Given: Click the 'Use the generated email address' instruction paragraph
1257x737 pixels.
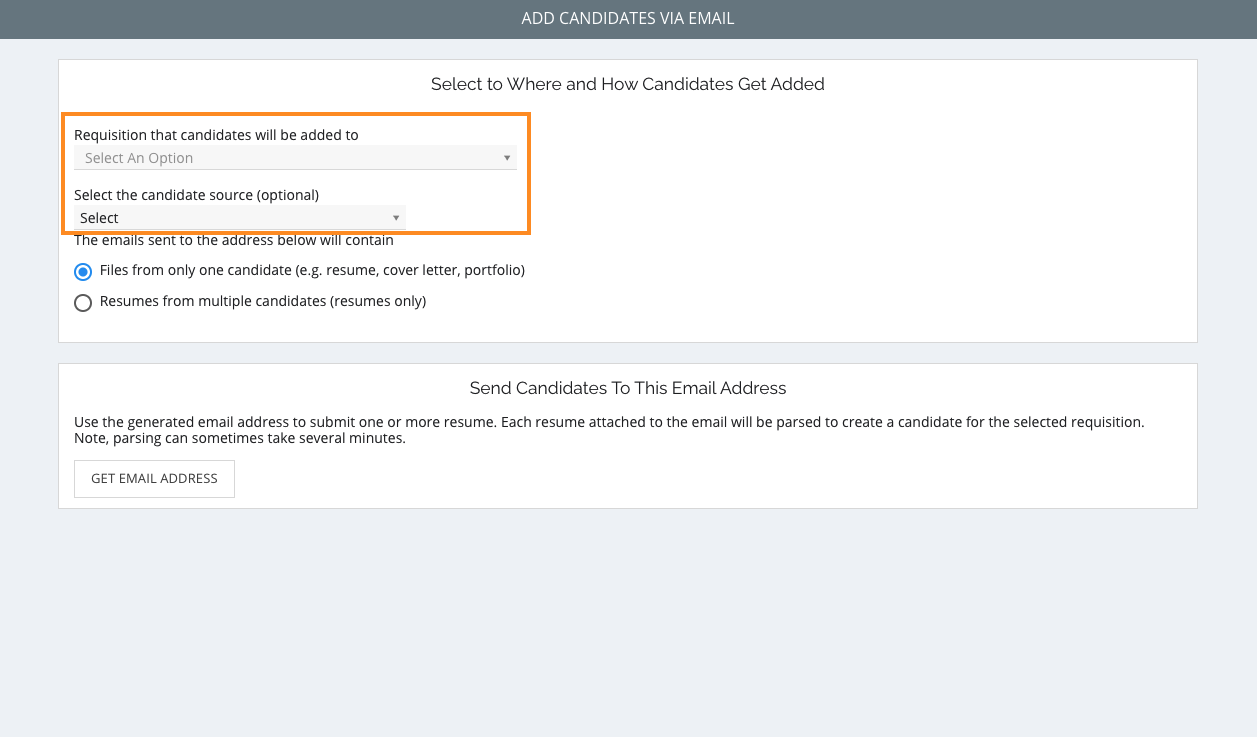Looking at the screenshot, I should tap(609, 422).
